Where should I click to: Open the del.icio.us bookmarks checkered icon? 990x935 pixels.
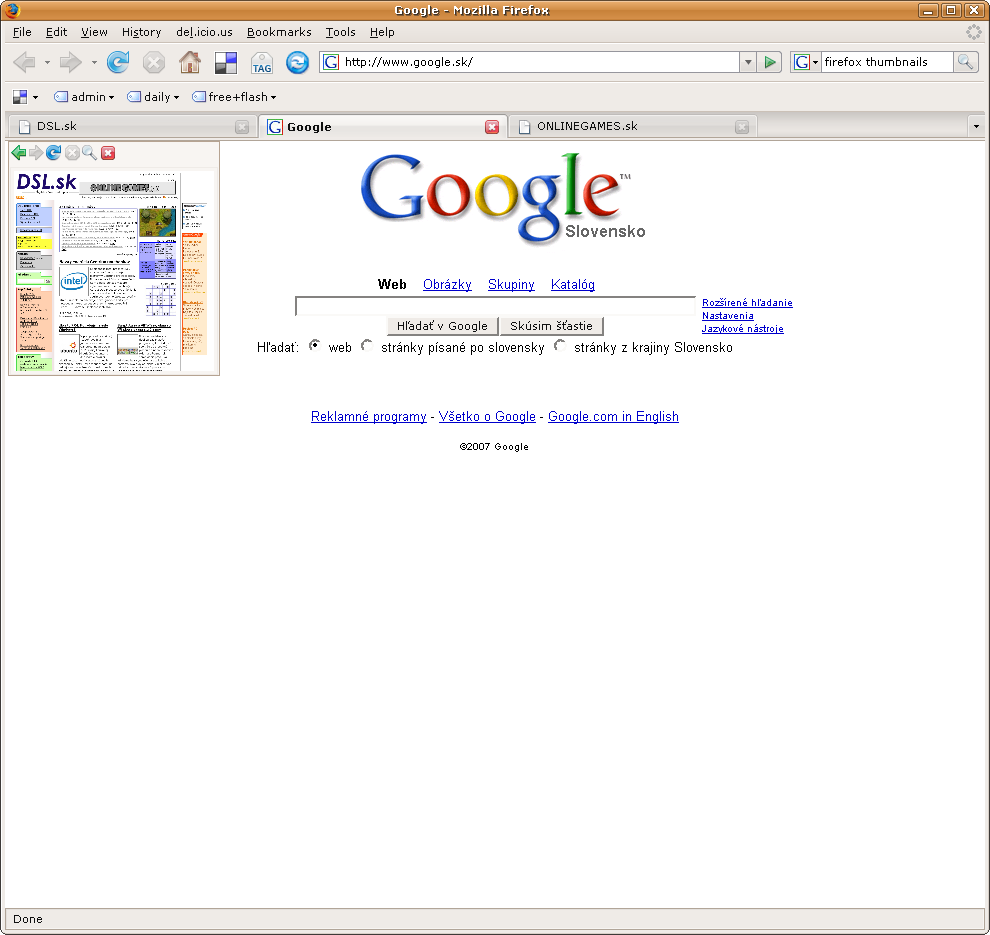225,63
